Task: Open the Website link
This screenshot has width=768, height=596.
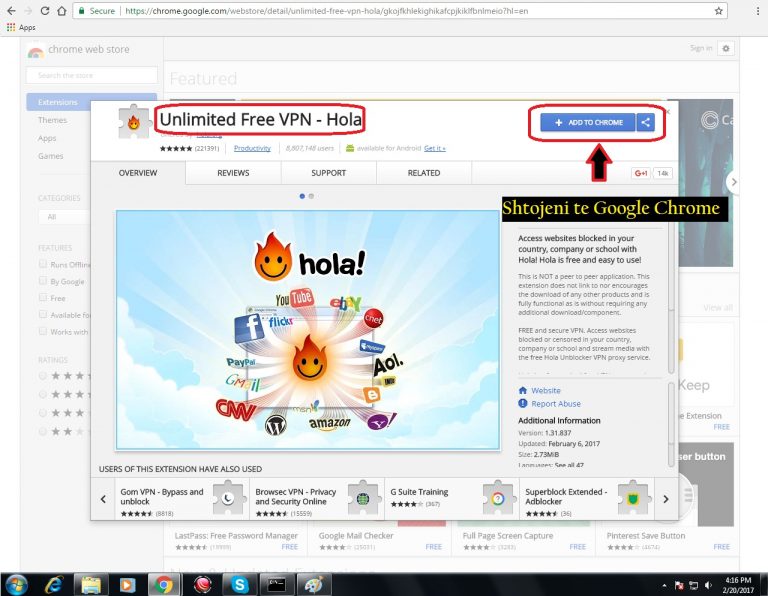Action: (x=546, y=390)
